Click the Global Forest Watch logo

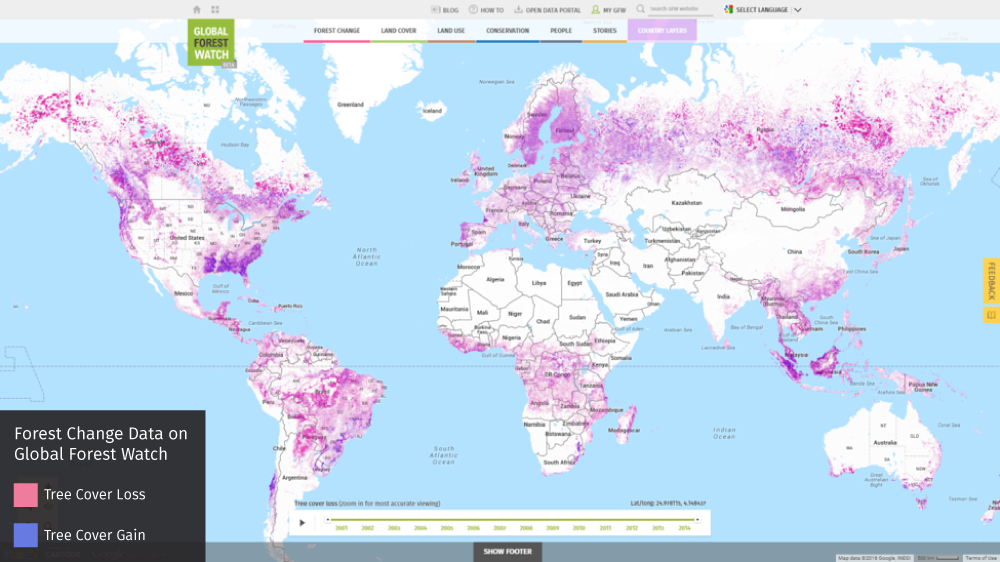click(211, 43)
